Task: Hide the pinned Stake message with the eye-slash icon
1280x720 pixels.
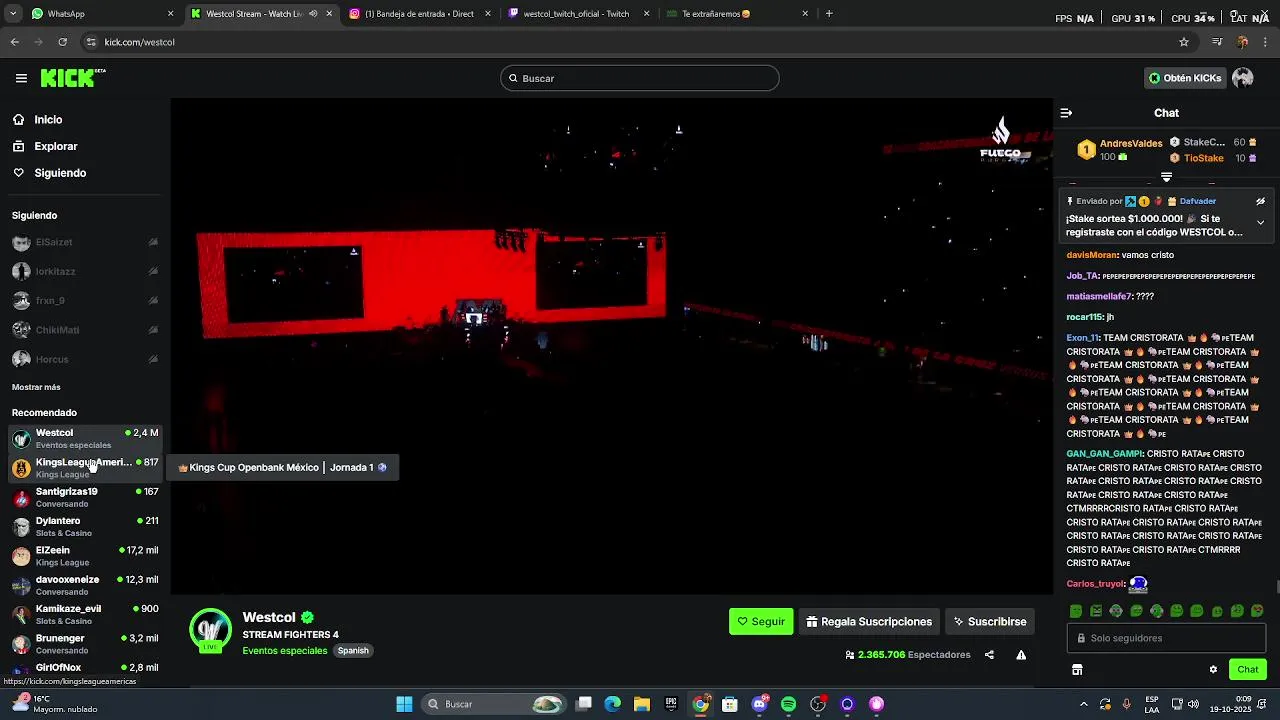Action: point(1260,201)
